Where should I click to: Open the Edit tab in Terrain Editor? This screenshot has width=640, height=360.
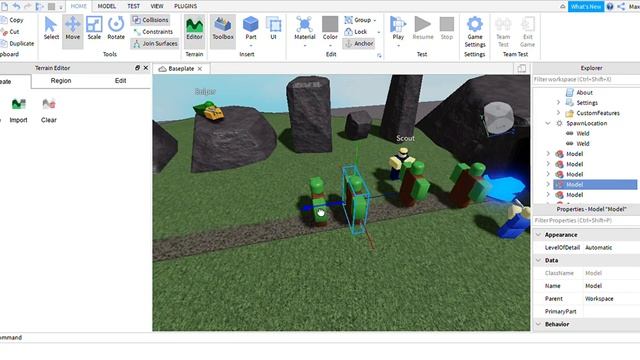120,81
